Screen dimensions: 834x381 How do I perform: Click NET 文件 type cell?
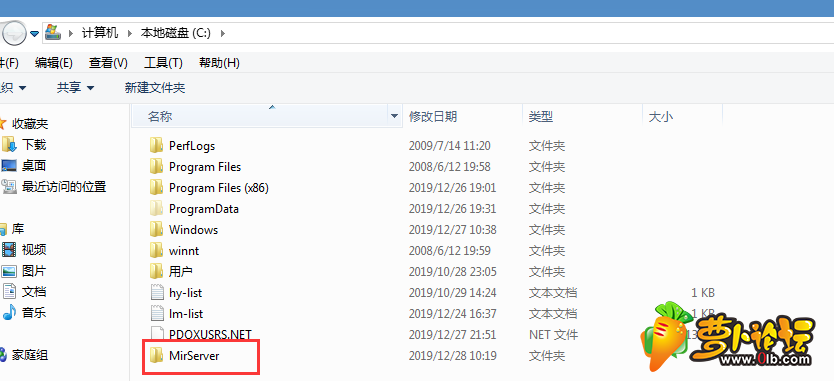[x=553, y=335]
